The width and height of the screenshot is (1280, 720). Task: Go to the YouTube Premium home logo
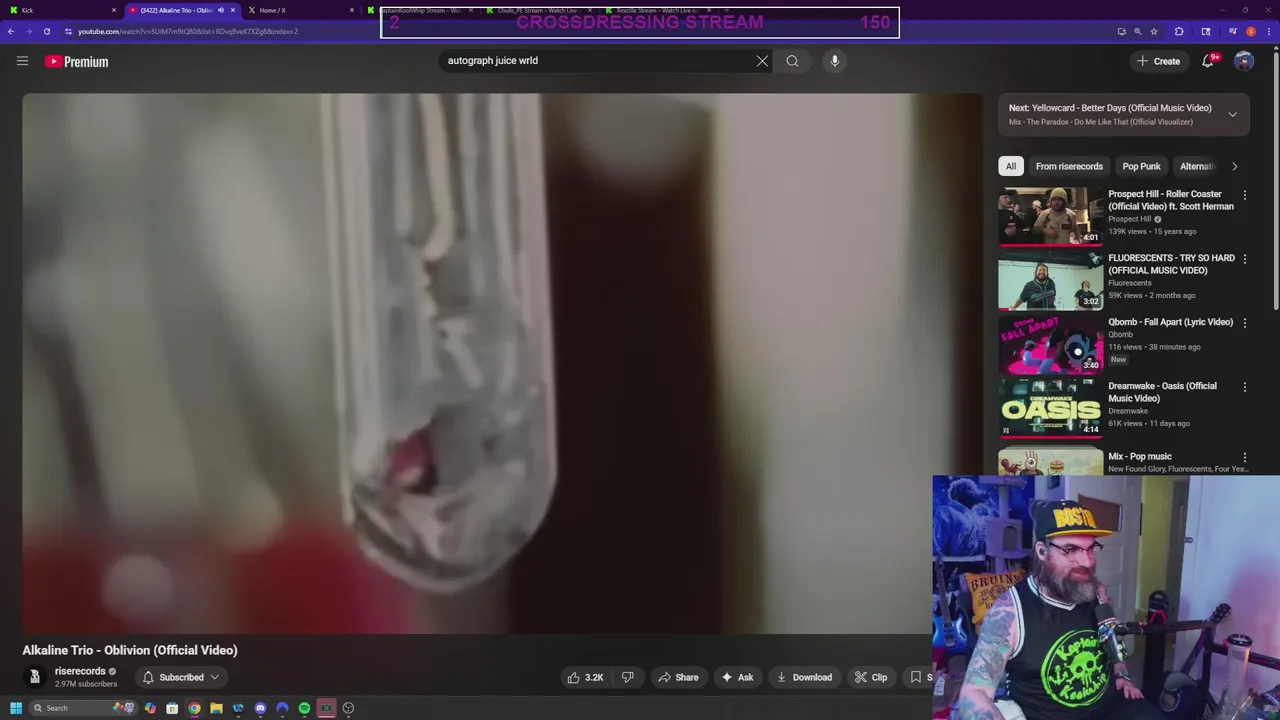click(x=76, y=62)
